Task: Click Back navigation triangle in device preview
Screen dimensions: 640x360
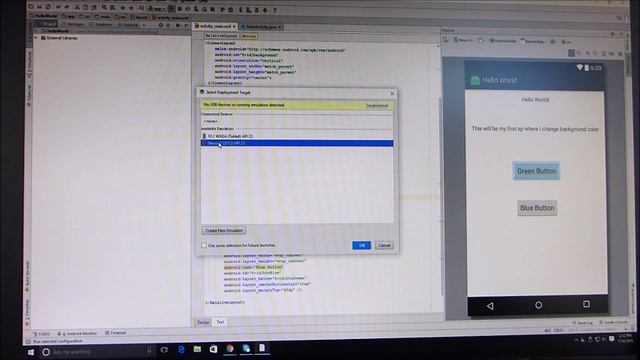Action: (490, 306)
